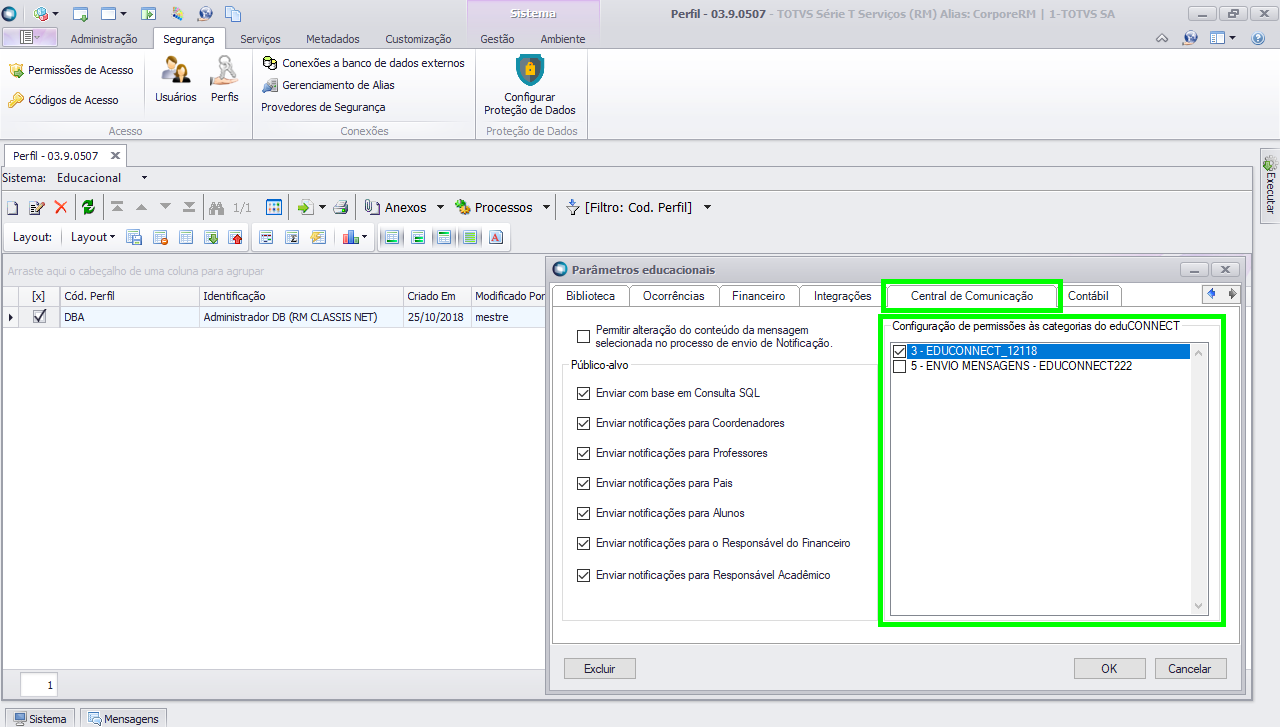The image size is (1280, 728).
Task: Toggle Enviar notificações para Alunos
Action: pyautogui.click(x=584, y=513)
